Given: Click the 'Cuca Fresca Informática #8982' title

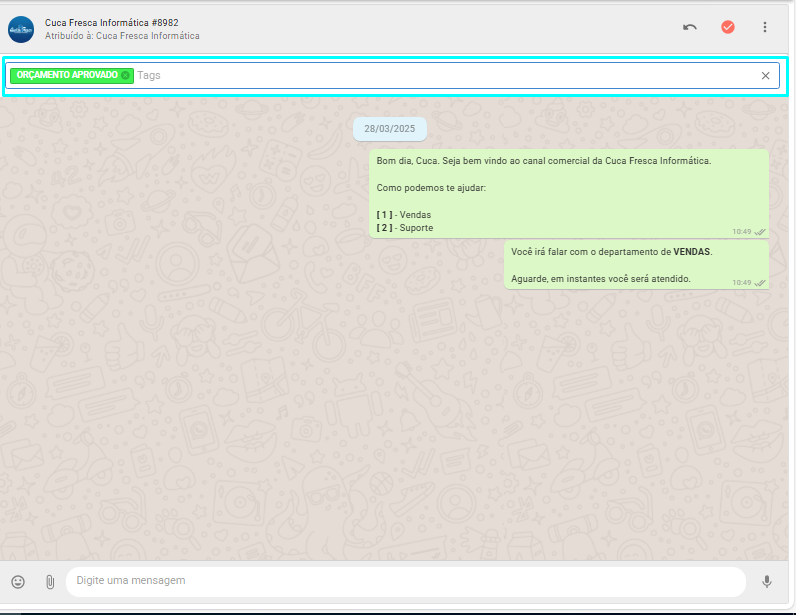Looking at the screenshot, I should [x=112, y=22].
